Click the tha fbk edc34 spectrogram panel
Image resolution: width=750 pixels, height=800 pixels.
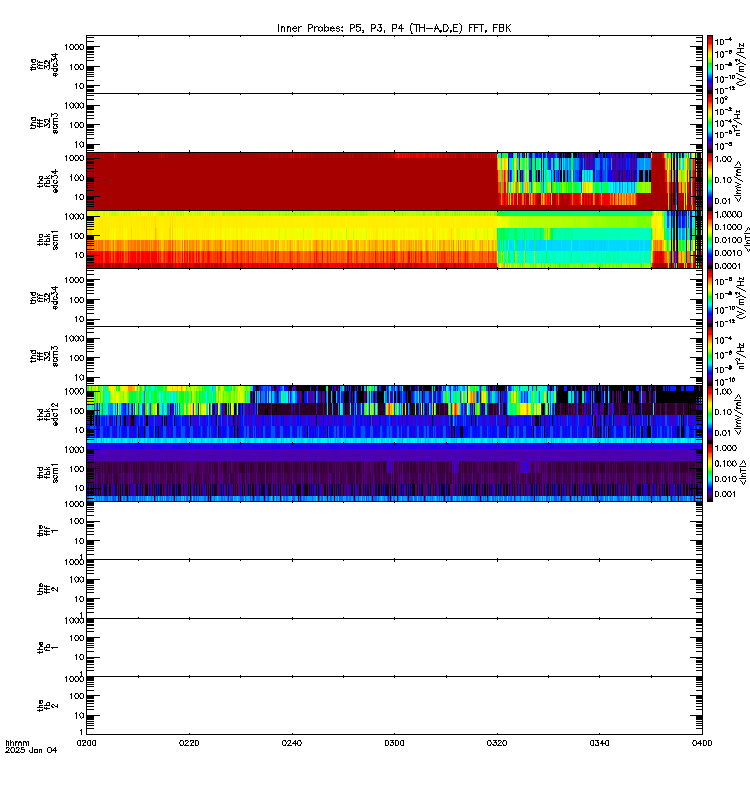click(394, 181)
